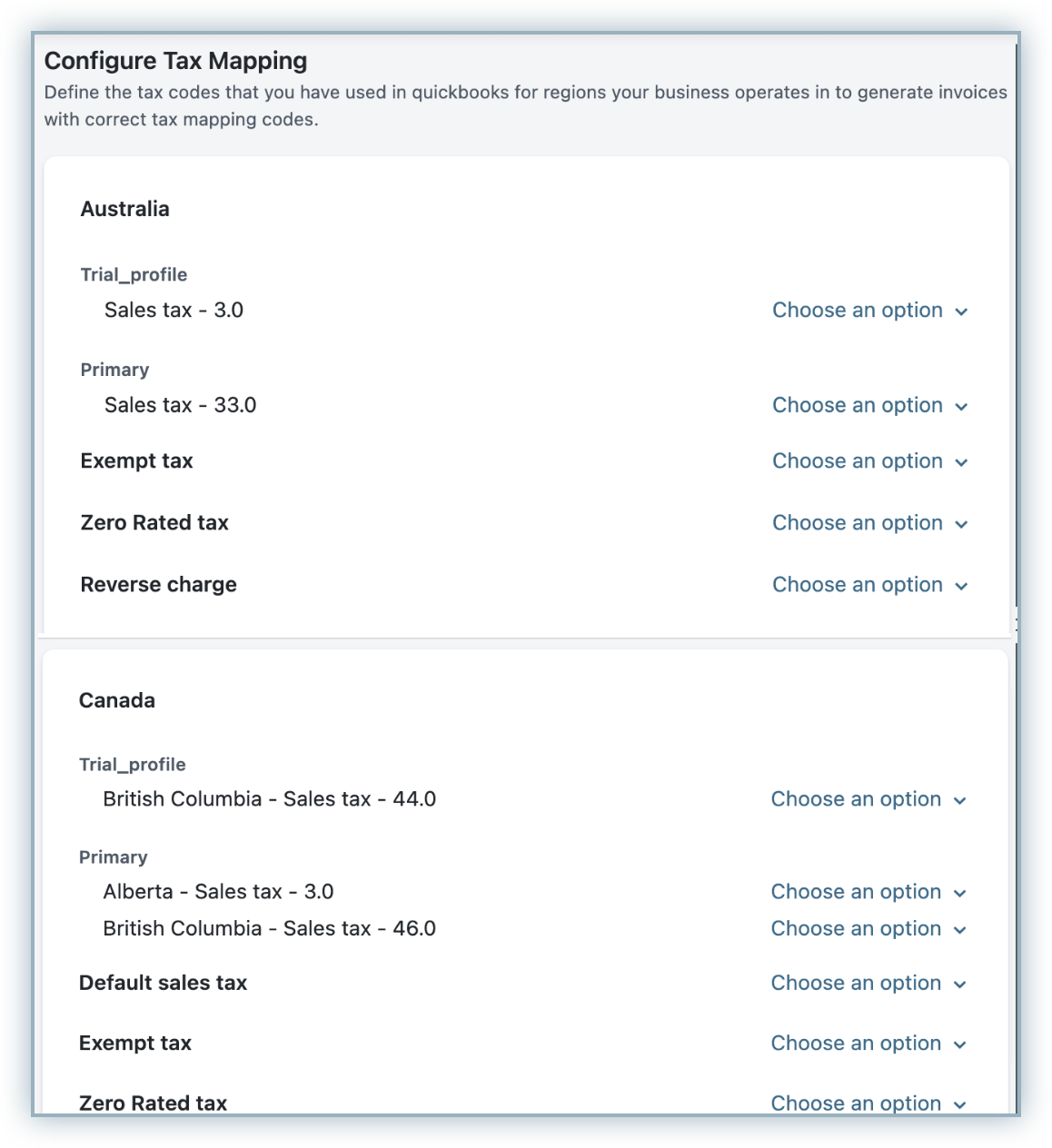The image size is (1052, 1148).
Task: Click chevron icon on British Columbia 44.0 row
Action: pos(959,801)
